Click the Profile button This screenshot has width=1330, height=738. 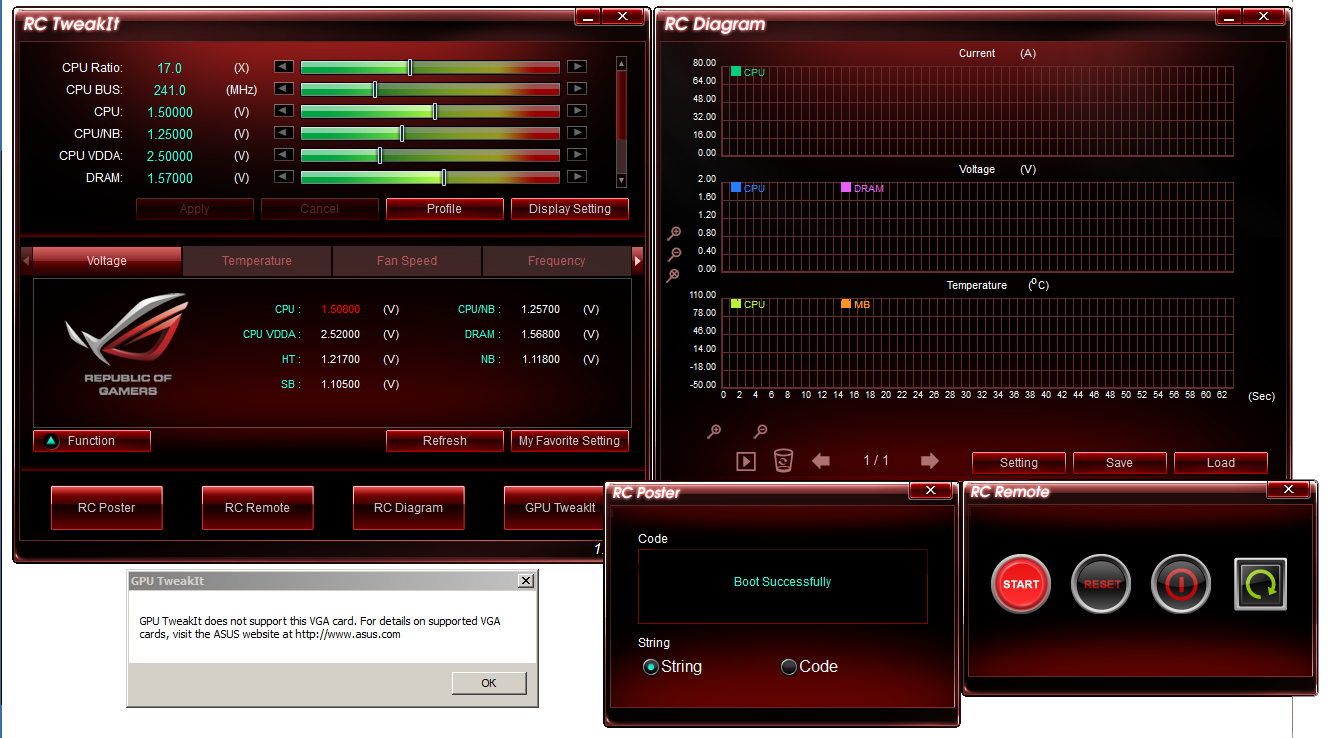tap(444, 209)
